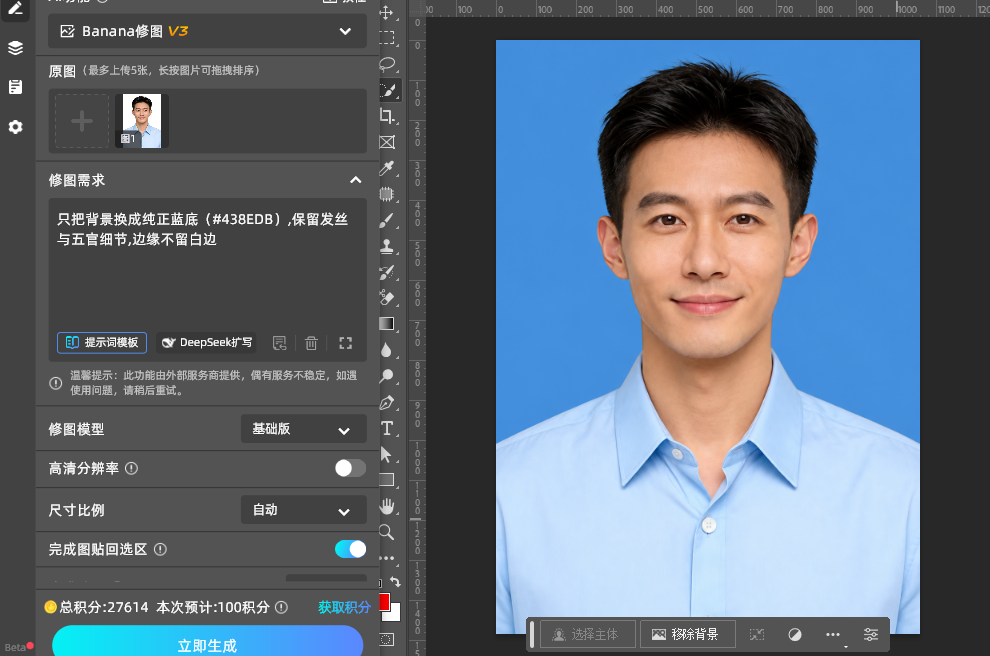The image size is (990, 656).
Task: Swap foreground and background colors
Action: 395,582
